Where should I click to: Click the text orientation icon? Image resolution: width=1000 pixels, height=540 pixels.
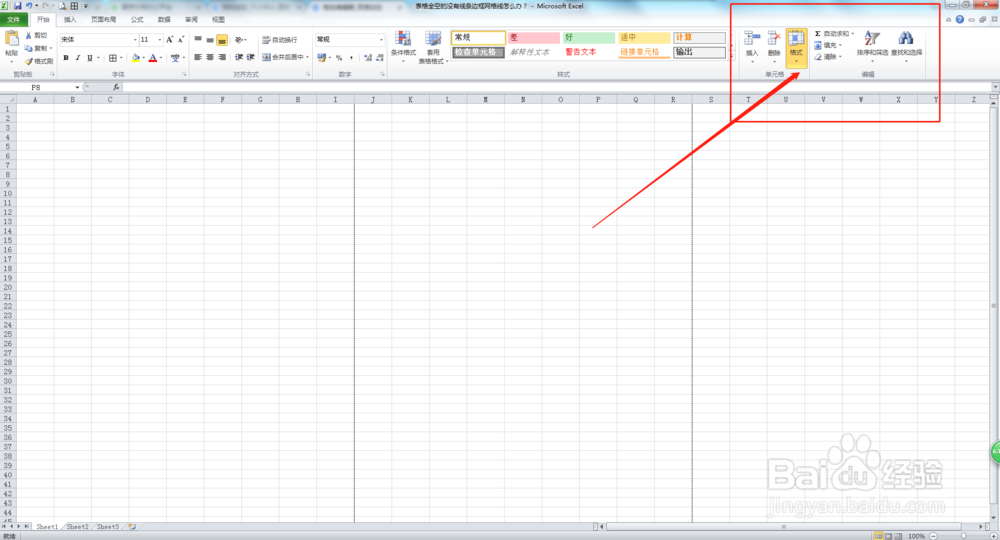click(x=239, y=40)
